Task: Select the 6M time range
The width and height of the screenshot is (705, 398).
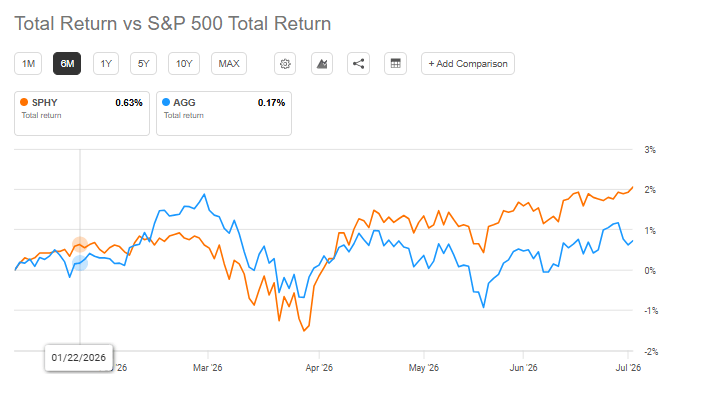Action: coord(67,64)
